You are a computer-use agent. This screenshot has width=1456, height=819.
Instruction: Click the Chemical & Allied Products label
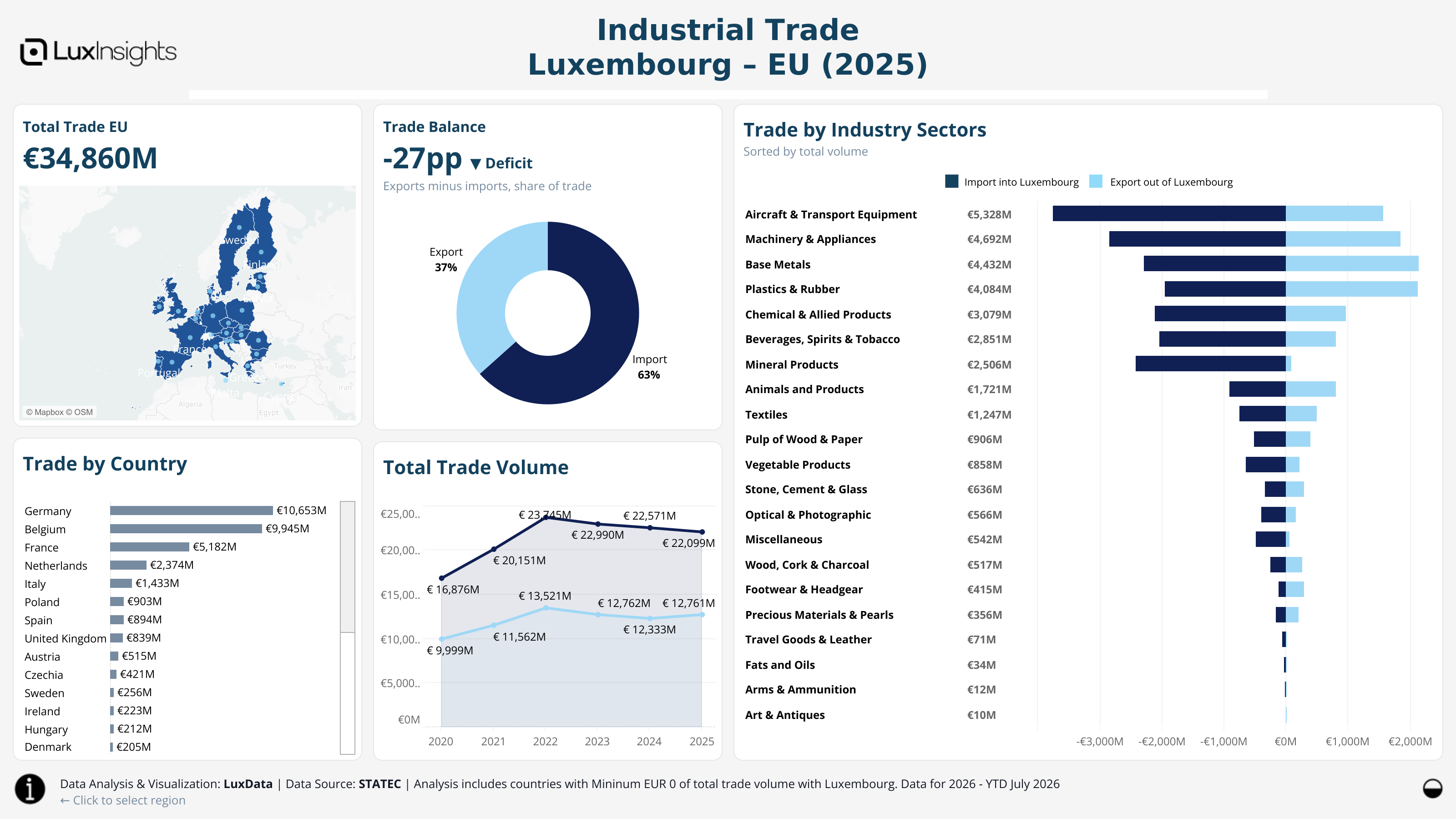coord(818,315)
